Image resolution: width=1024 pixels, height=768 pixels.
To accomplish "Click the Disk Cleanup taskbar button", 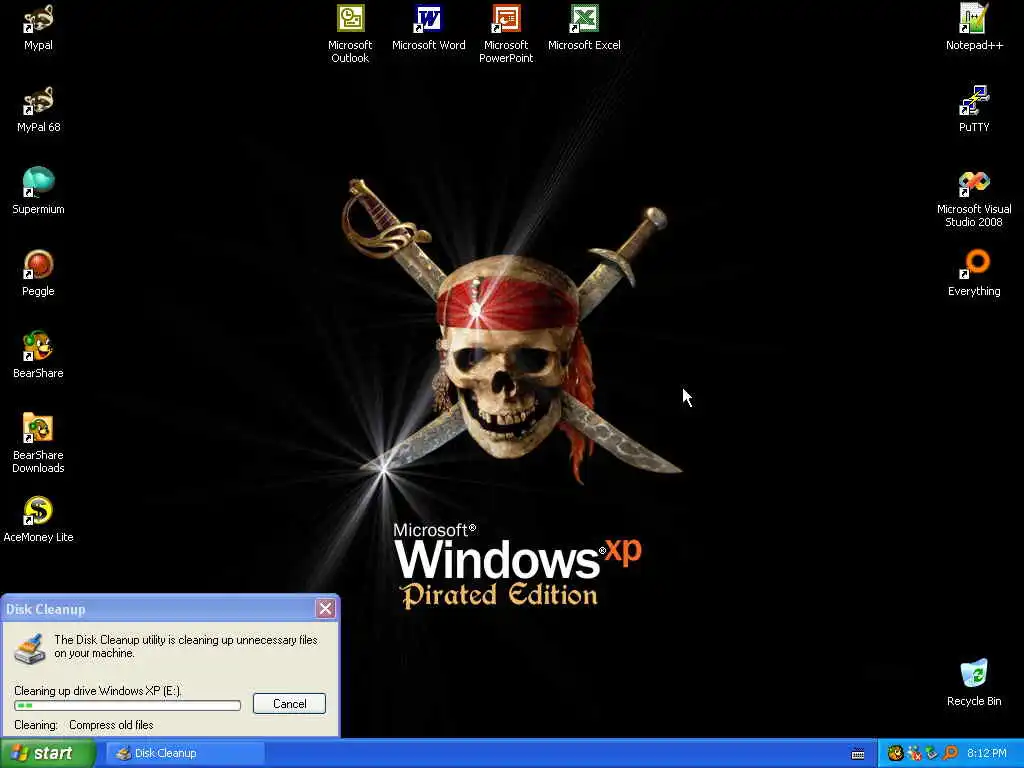I will click(185, 754).
